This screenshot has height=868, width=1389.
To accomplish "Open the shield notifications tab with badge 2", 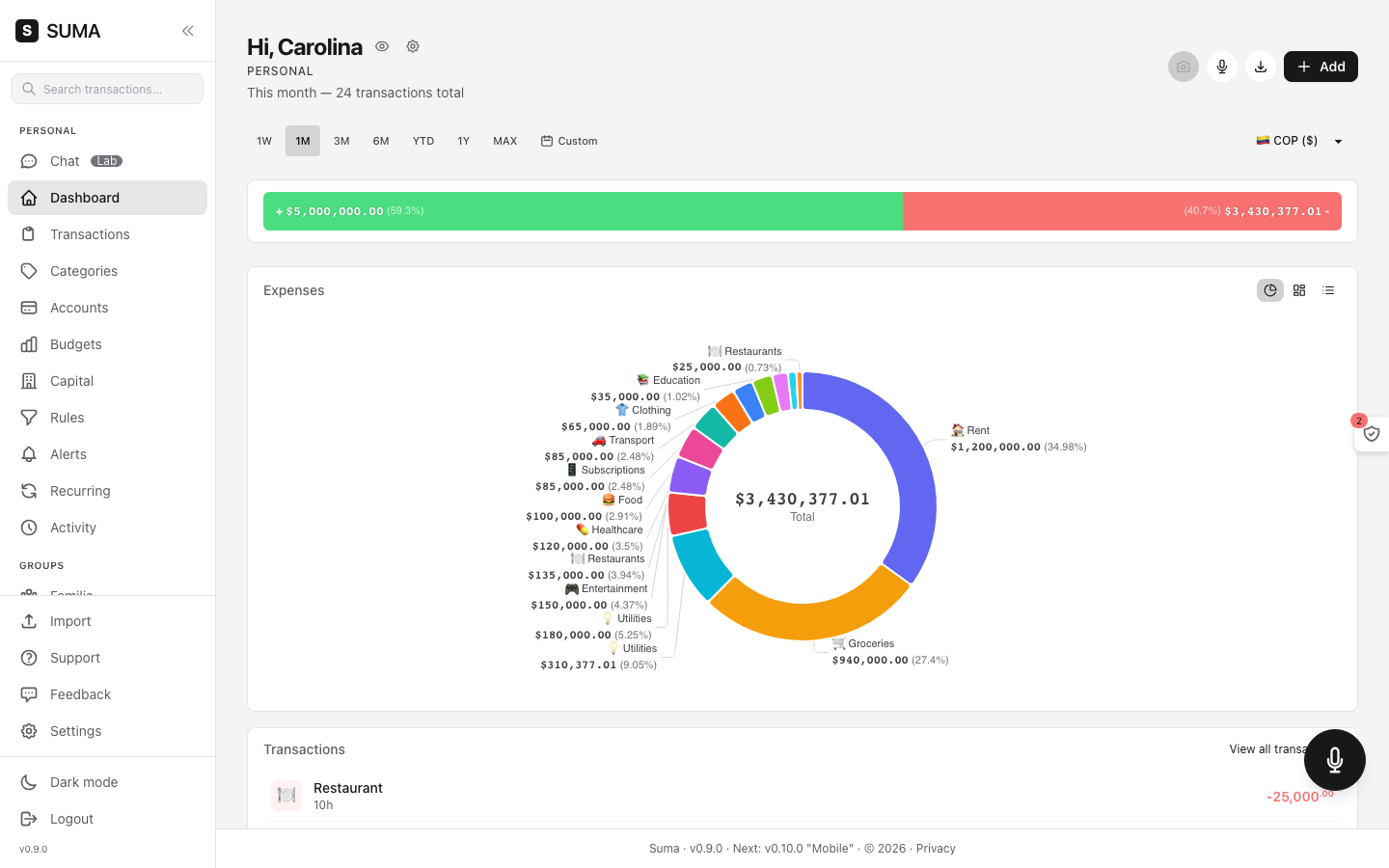I will click(x=1372, y=434).
